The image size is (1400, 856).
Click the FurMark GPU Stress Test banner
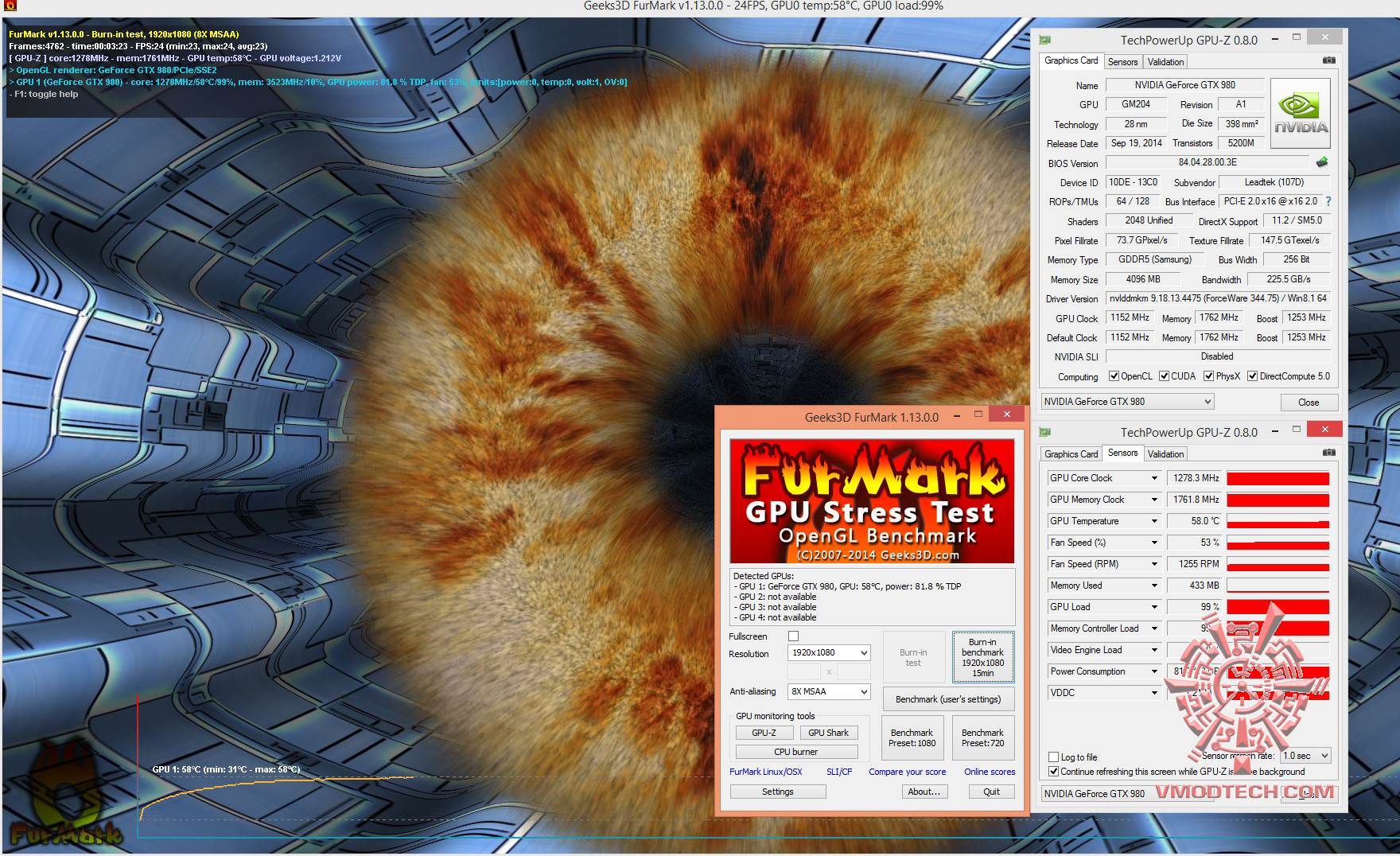click(873, 501)
